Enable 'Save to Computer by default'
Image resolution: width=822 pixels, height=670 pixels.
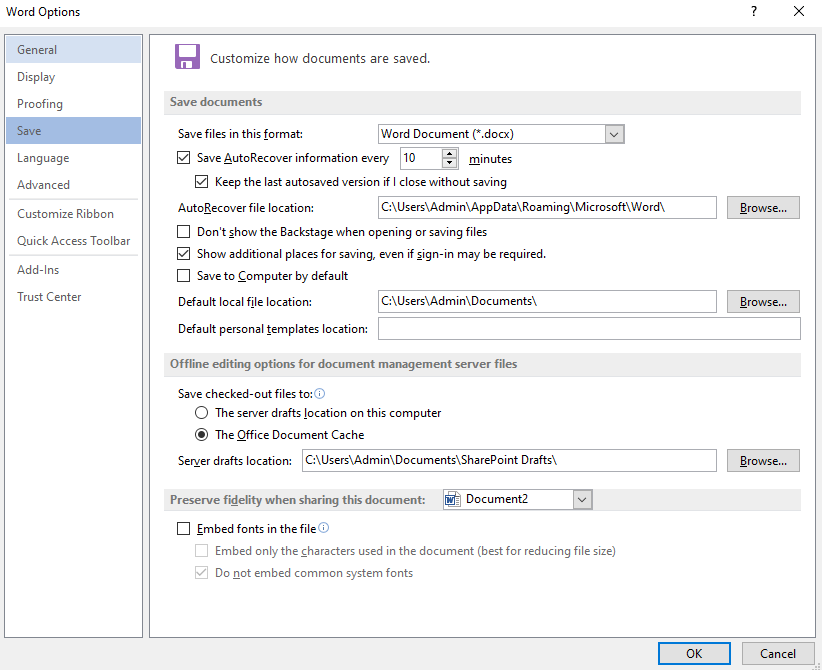coord(184,276)
